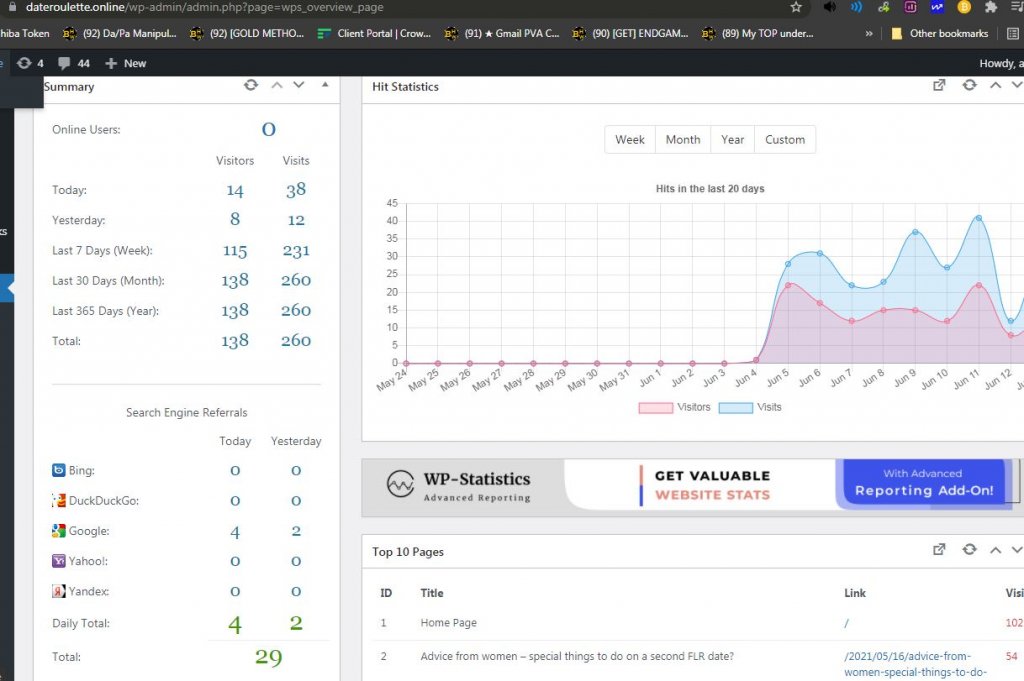Select the Custom range tab

(785, 140)
